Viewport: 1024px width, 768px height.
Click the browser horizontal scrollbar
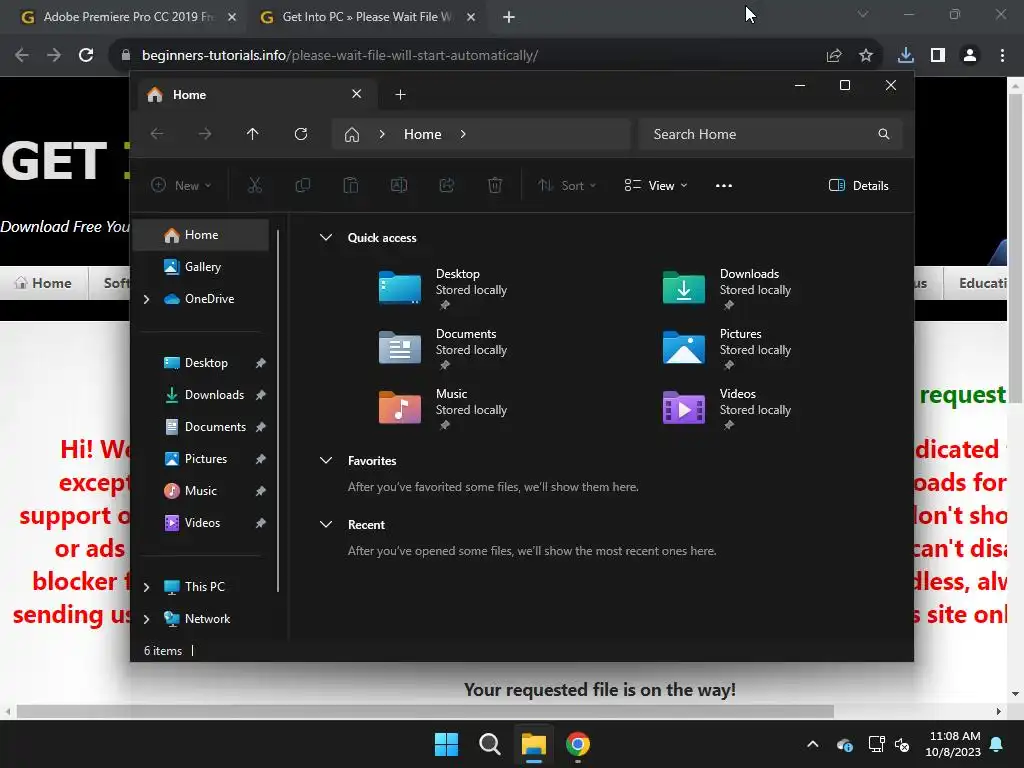click(424, 711)
